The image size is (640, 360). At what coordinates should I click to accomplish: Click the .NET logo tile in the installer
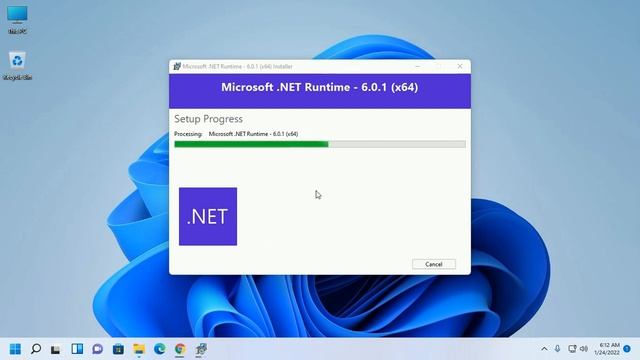(208, 216)
